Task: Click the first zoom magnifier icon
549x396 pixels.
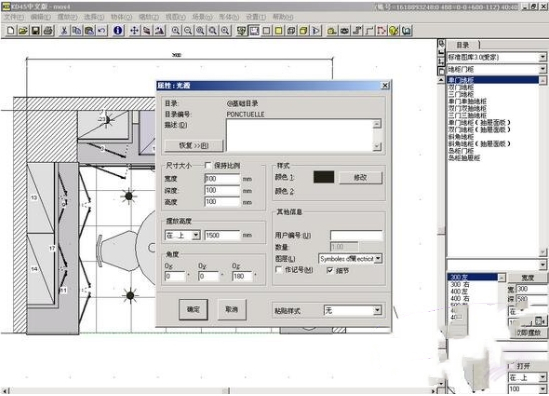Action: pyautogui.click(x=175, y=31)
